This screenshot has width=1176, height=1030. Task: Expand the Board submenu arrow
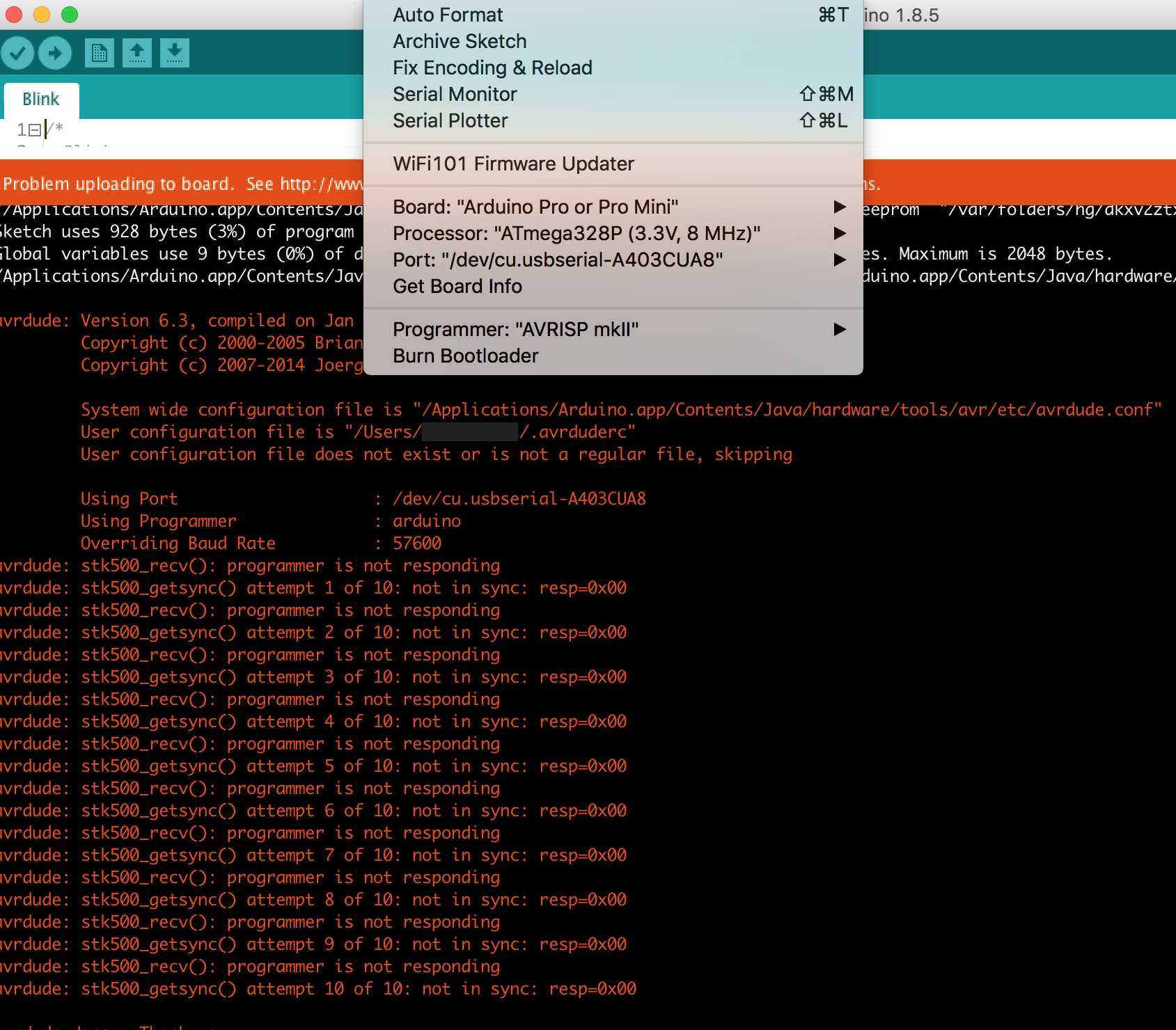(840, 207)
